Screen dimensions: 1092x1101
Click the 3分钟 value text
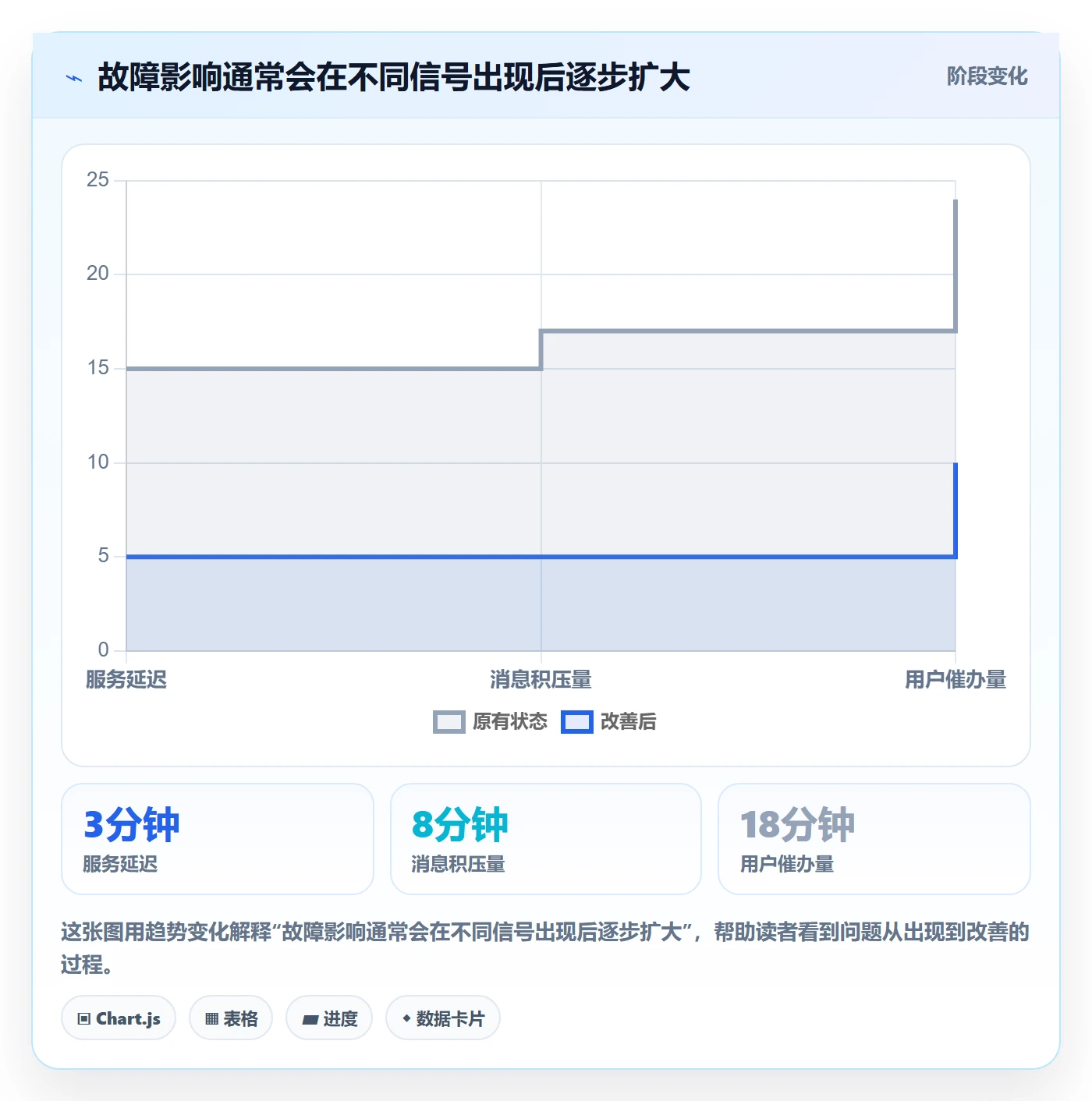[x=132, y=825]
